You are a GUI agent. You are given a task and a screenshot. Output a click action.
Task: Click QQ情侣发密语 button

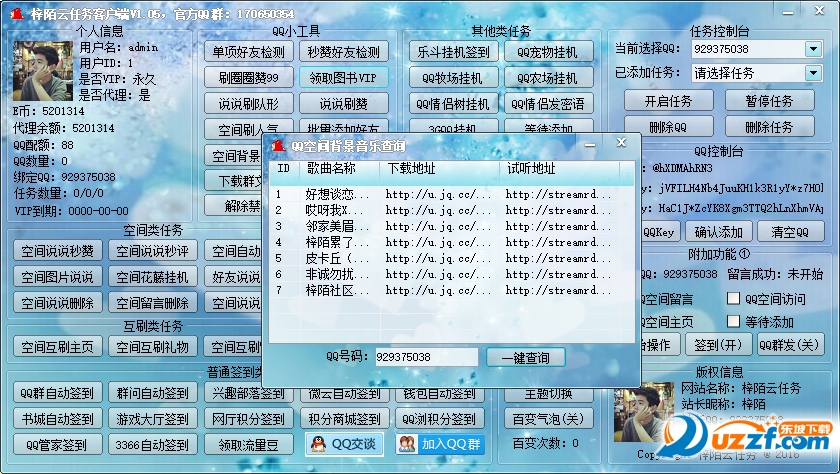click(548, 103)
